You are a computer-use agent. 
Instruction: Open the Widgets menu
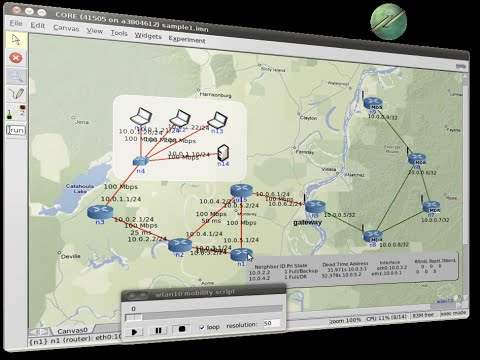click(x=148, y=36)
